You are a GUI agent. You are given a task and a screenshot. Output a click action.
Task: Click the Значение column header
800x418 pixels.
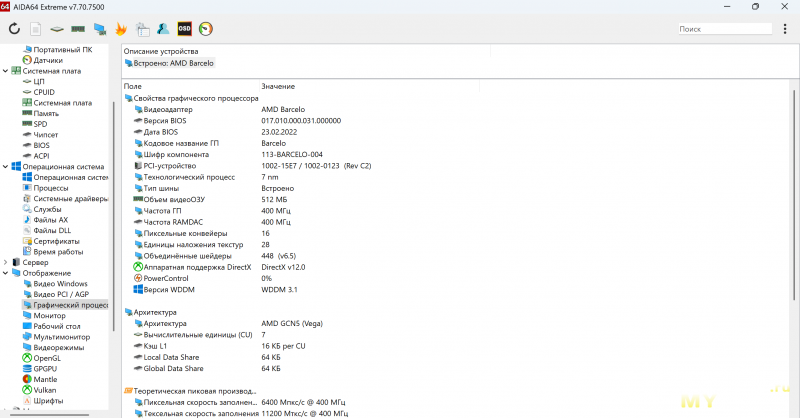pos(278,86)
